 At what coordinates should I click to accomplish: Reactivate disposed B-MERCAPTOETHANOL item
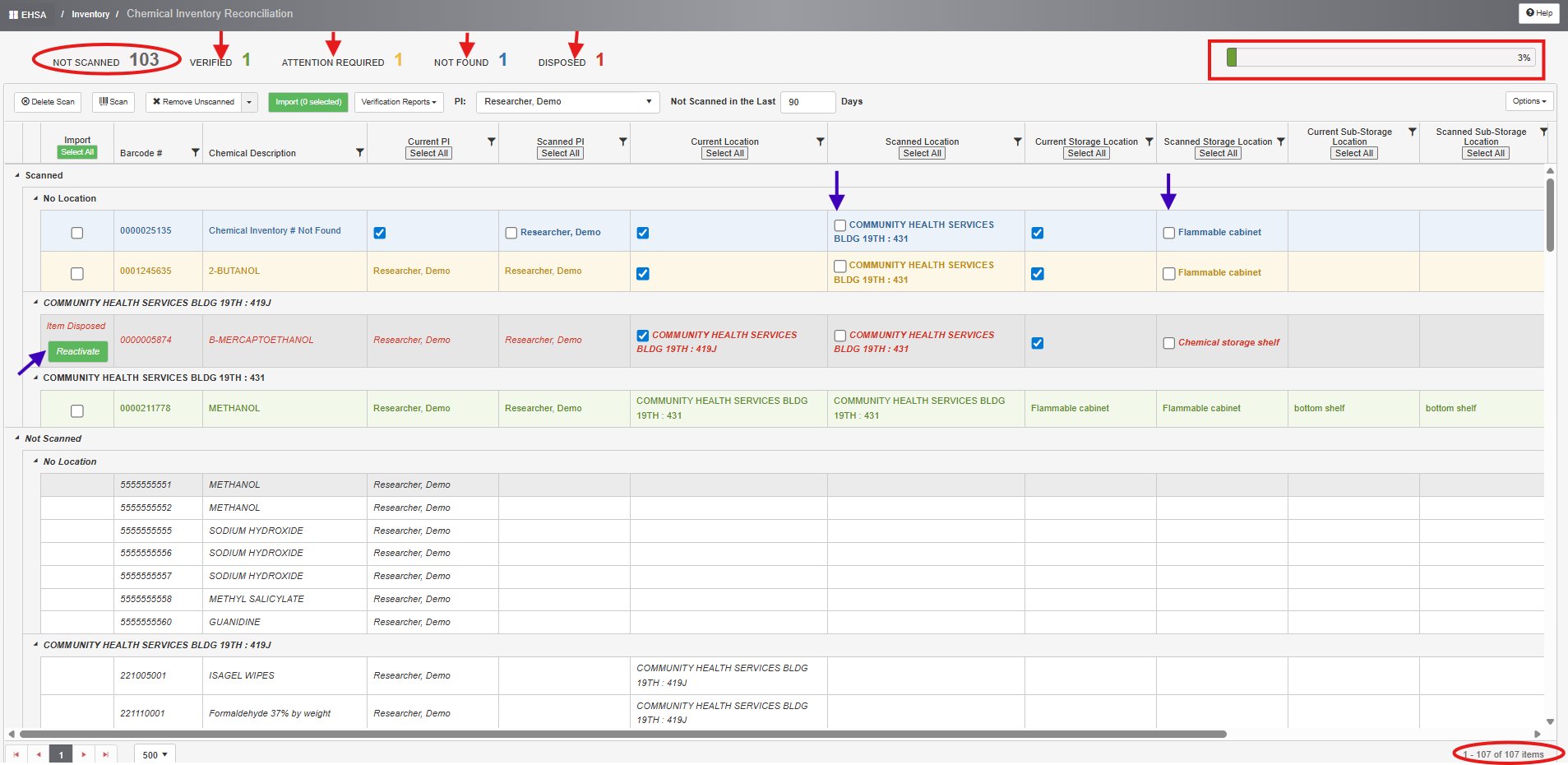click(x=77, y=351)
